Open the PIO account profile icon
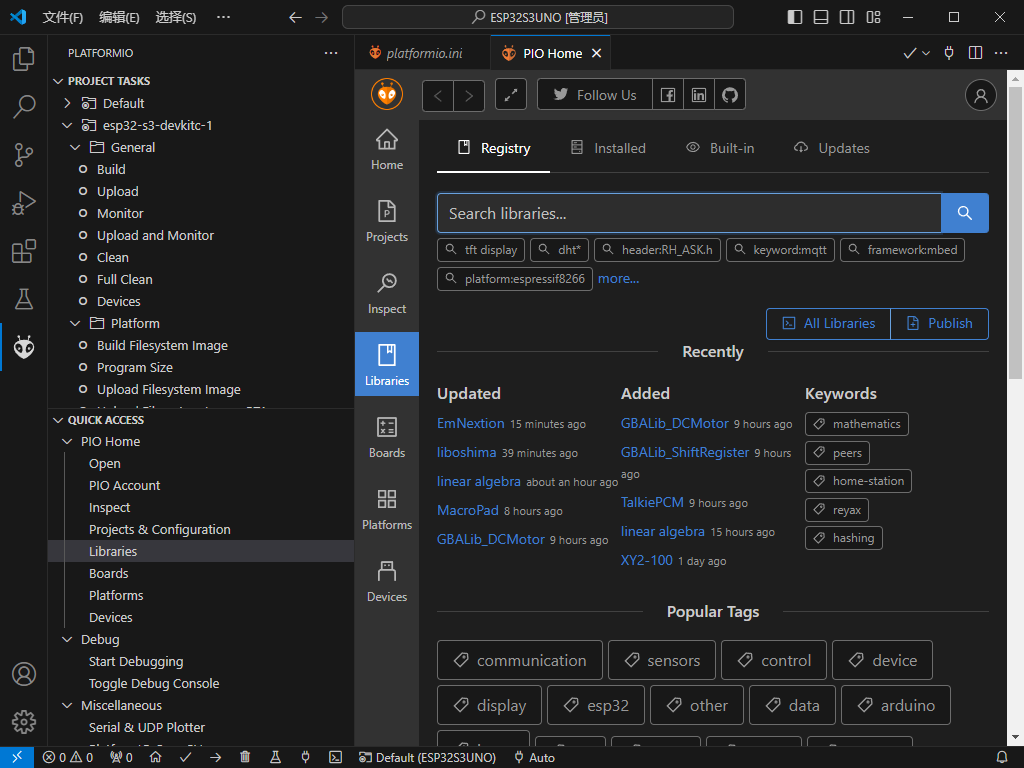Viewport: 1024px width, 768px height. [980, 95]
